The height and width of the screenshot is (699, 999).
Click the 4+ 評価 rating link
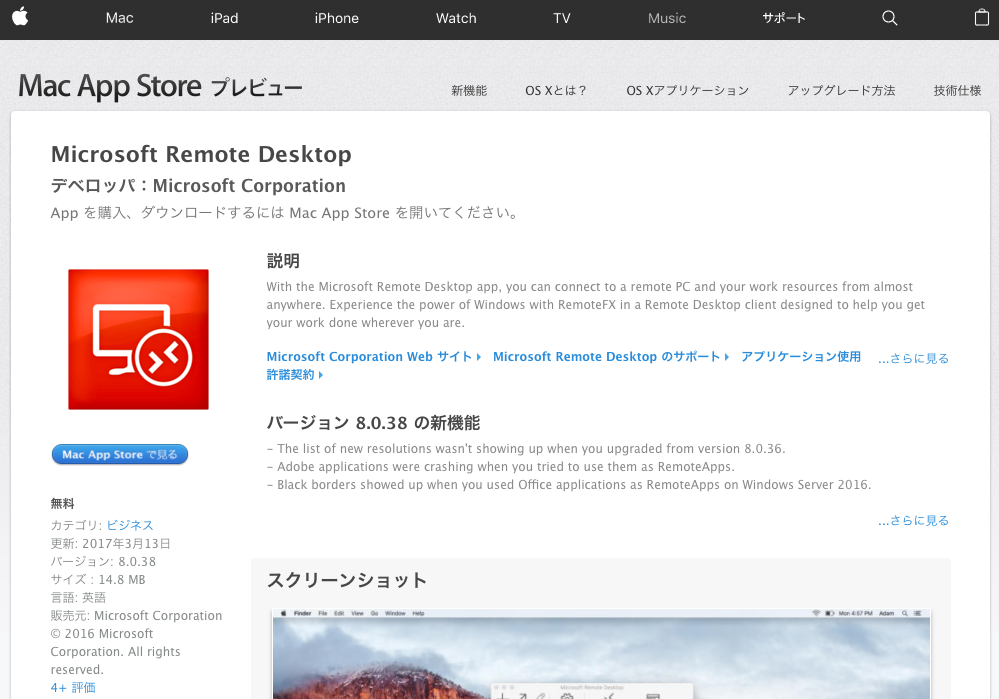pyautogui.click(x=73, y=688)
